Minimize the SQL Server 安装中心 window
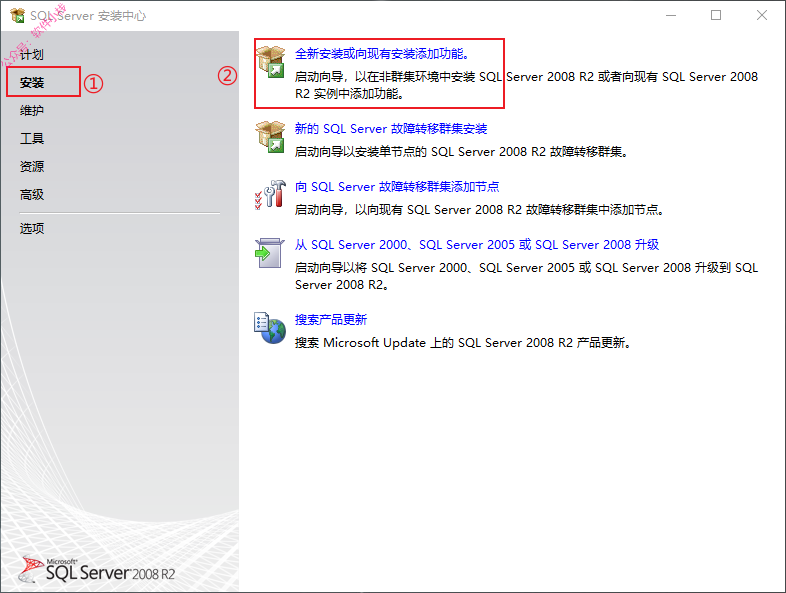The height and width of the screenshot is (593, 786). [x=671, y=16]
